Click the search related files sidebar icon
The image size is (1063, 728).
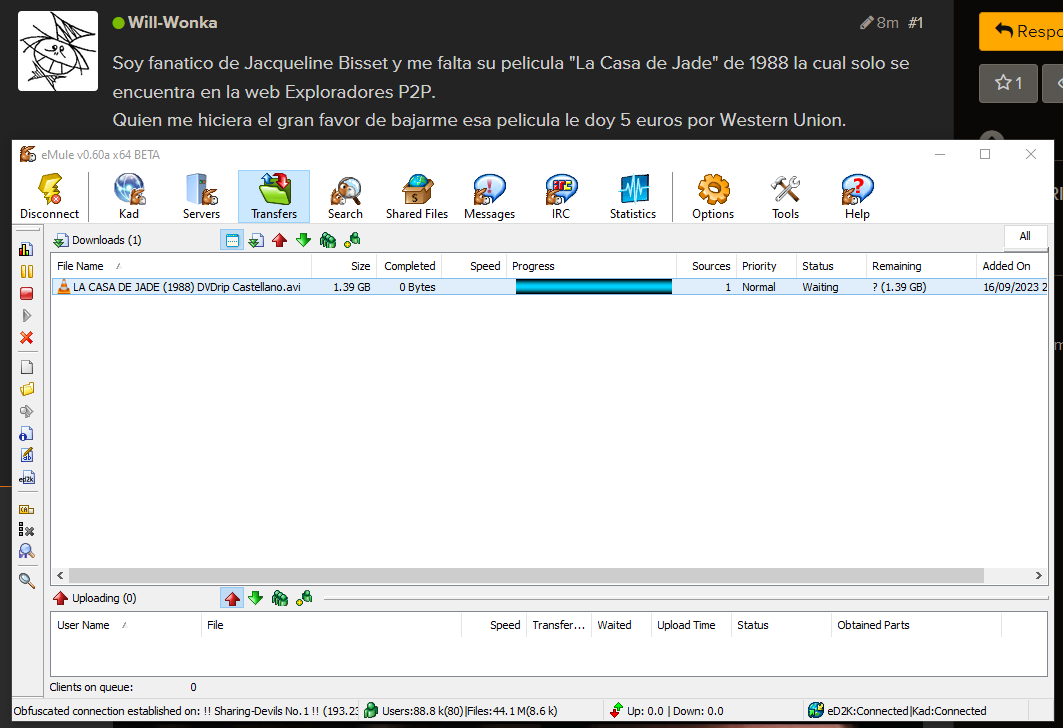pyautogui.click(x=26, y=551)
